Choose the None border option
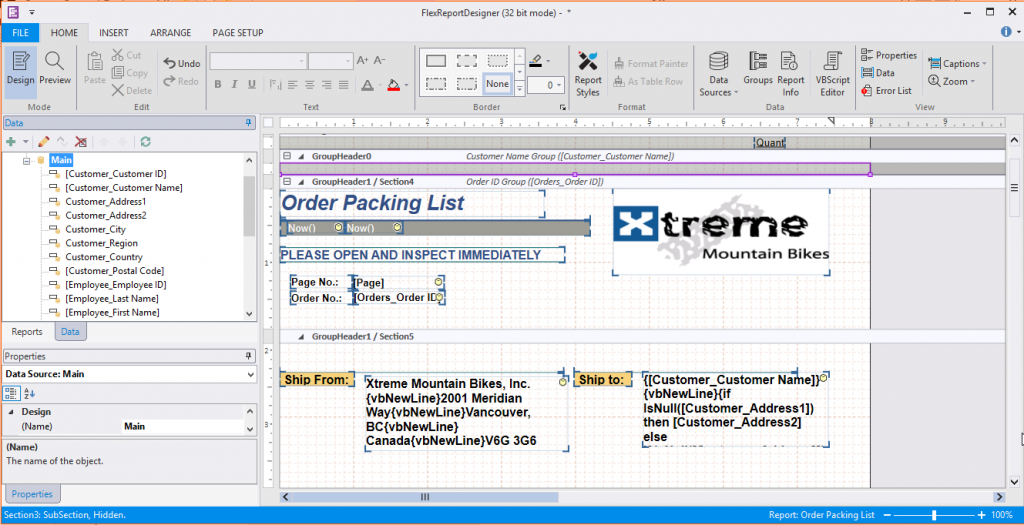Screen dimensions: 1024x525 (x=498, y=84)
